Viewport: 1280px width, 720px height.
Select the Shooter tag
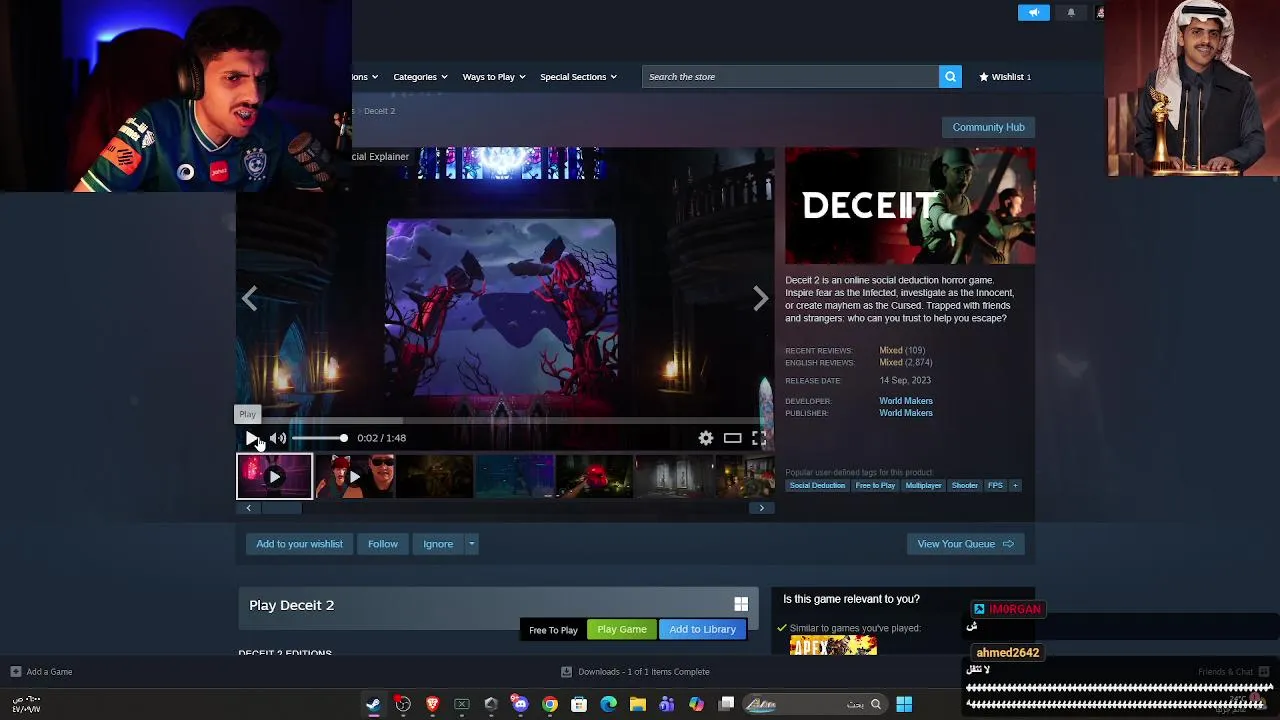965,485
